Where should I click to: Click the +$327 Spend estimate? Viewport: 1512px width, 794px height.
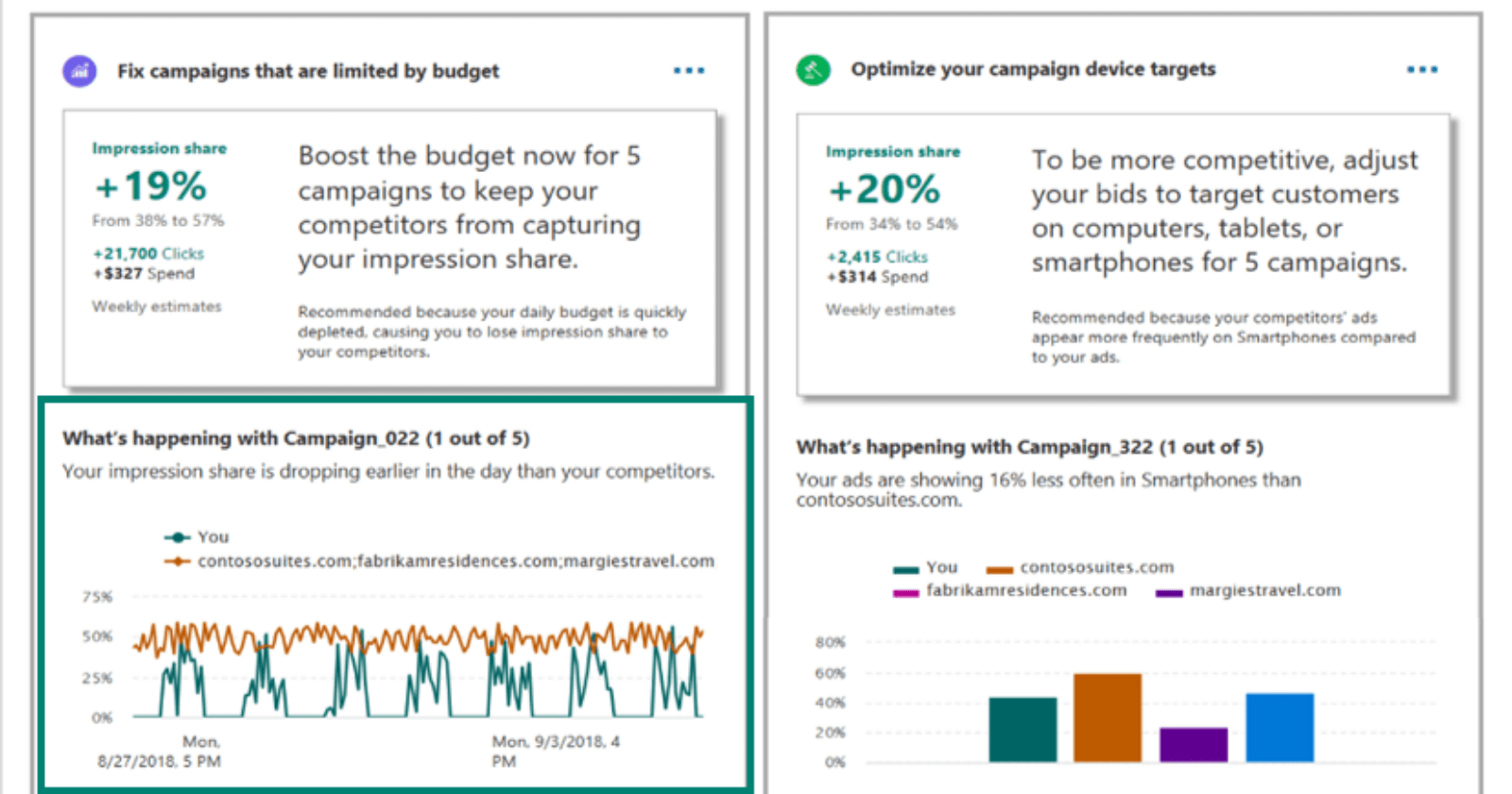pos(144,273)
